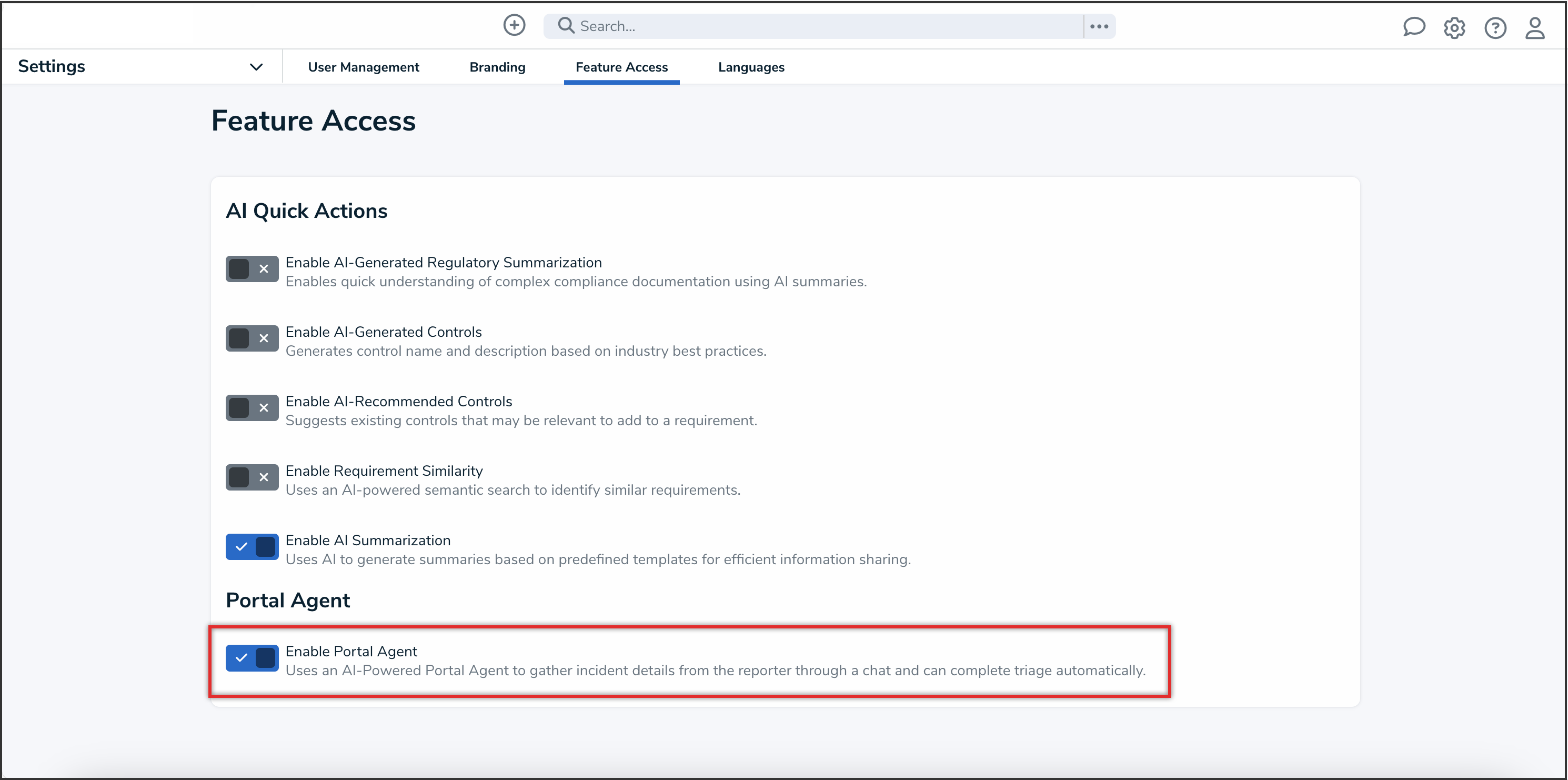
Task: Toggle Enable Requirement Similarity on
Action: pos(251,477)
